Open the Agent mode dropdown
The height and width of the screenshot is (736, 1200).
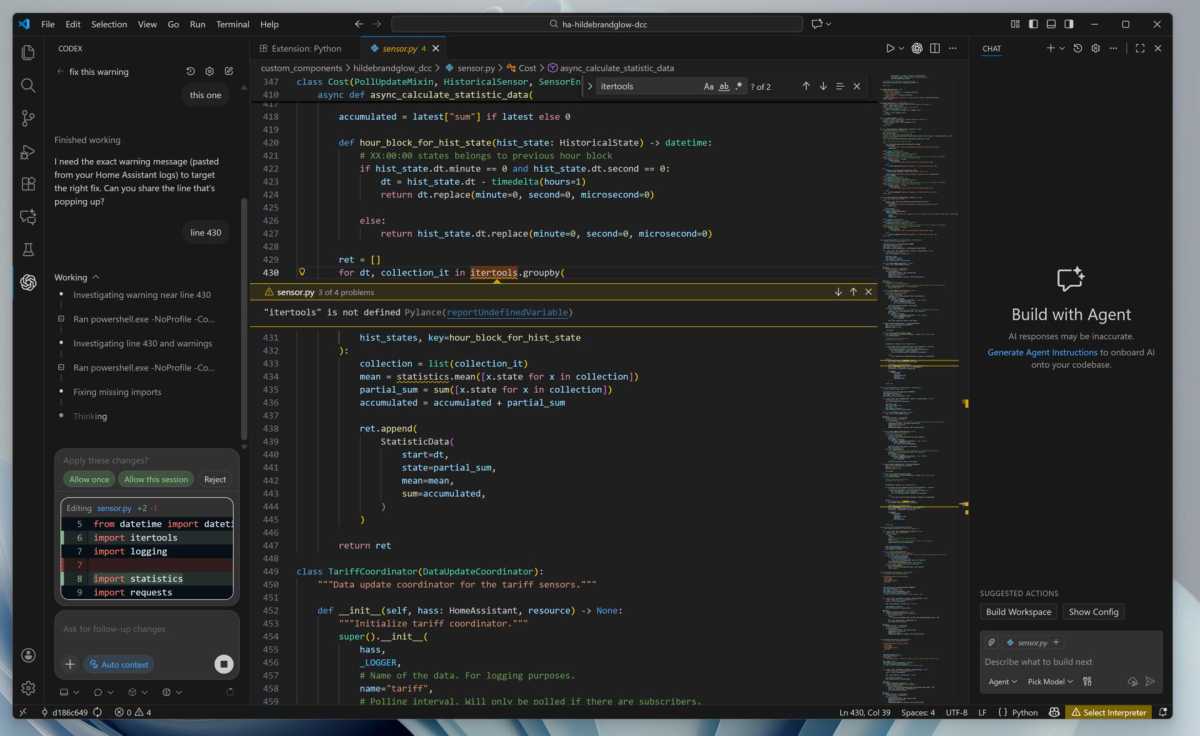pyautogui.click(x=1002, y=681)
